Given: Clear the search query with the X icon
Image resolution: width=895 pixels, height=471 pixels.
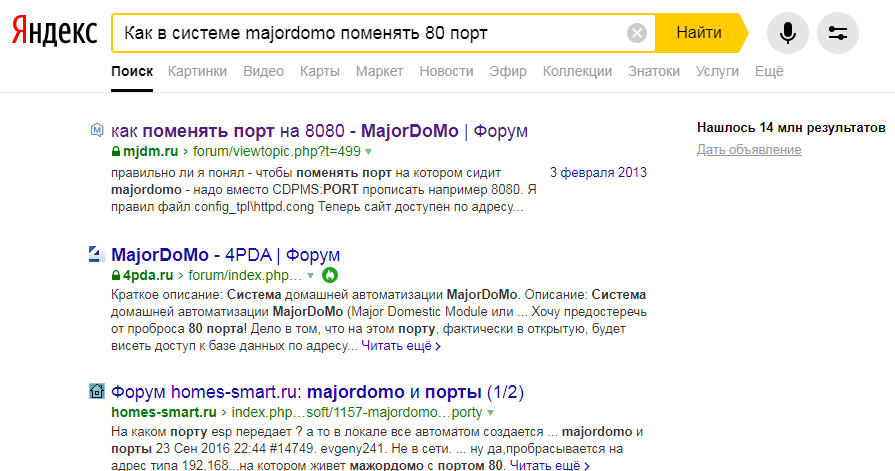Looking at the screenshot, I should click(x=637, y=33).
